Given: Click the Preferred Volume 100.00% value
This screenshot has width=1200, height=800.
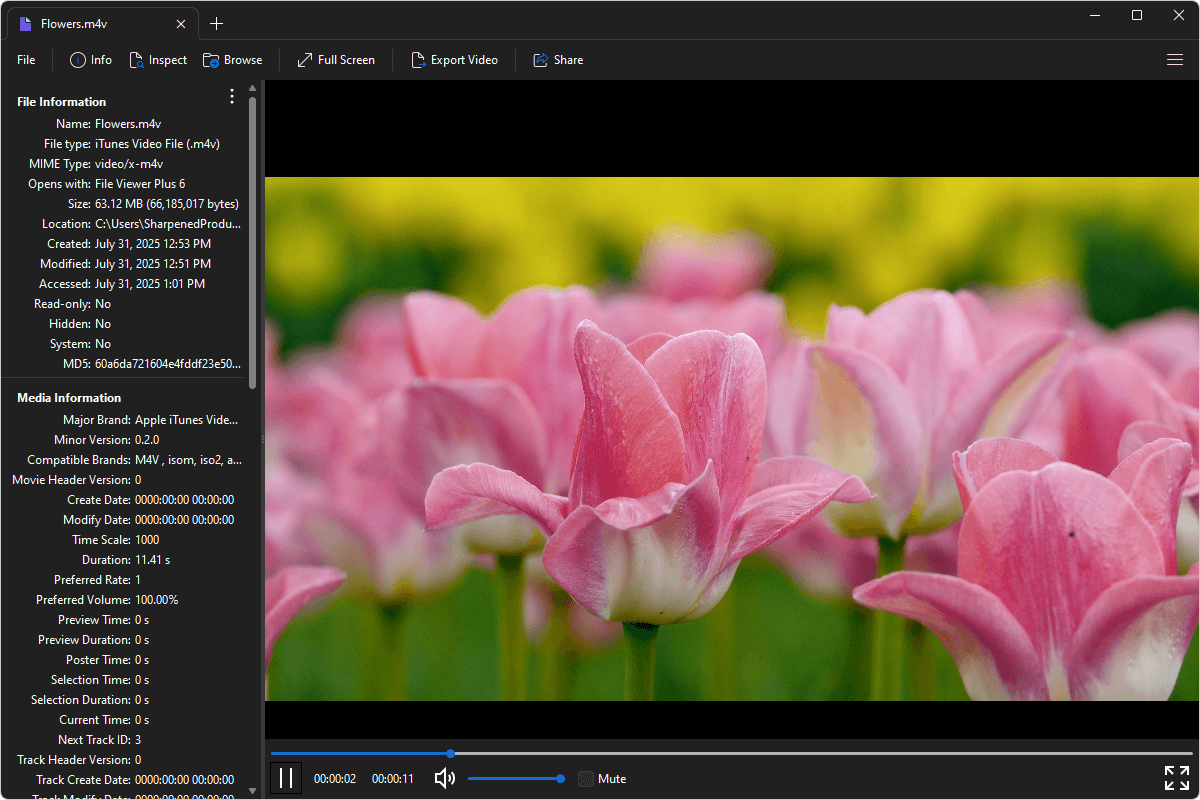Looking at the screenshot, I should tap(157, 600).
